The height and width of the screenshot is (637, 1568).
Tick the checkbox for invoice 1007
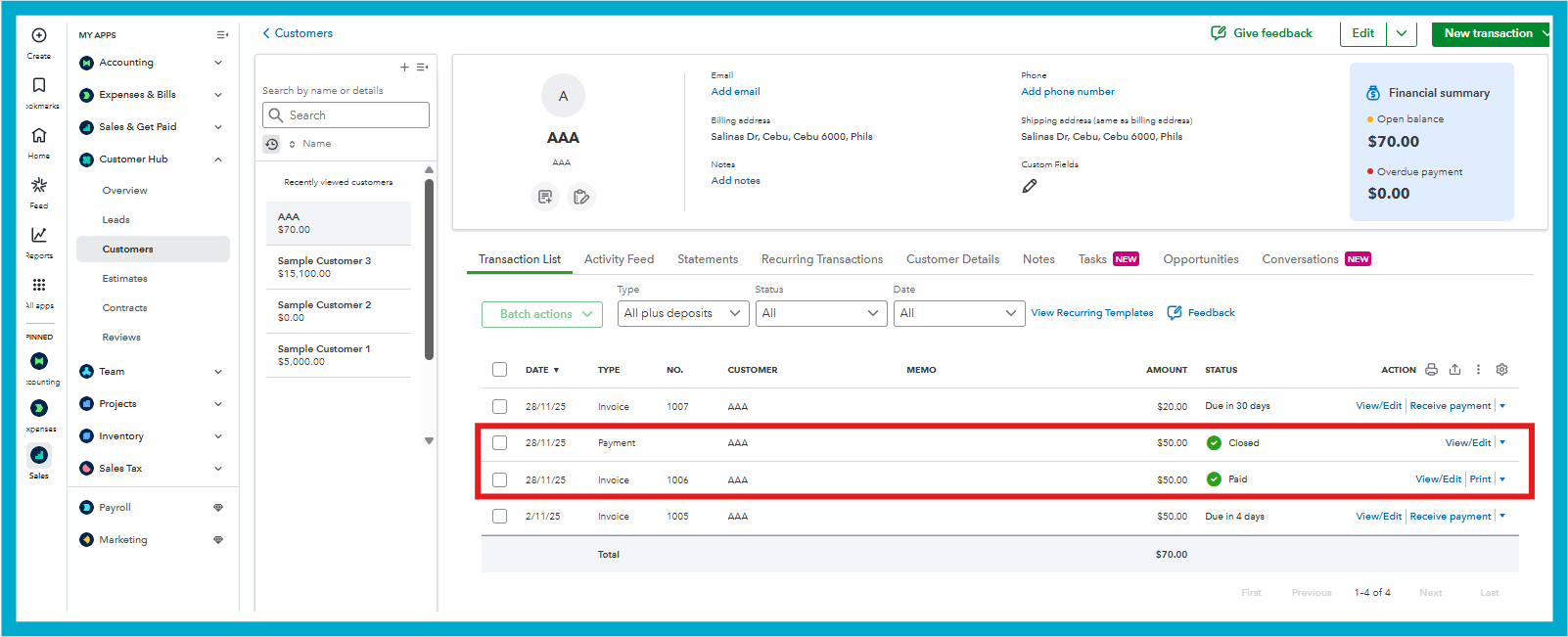500,406
